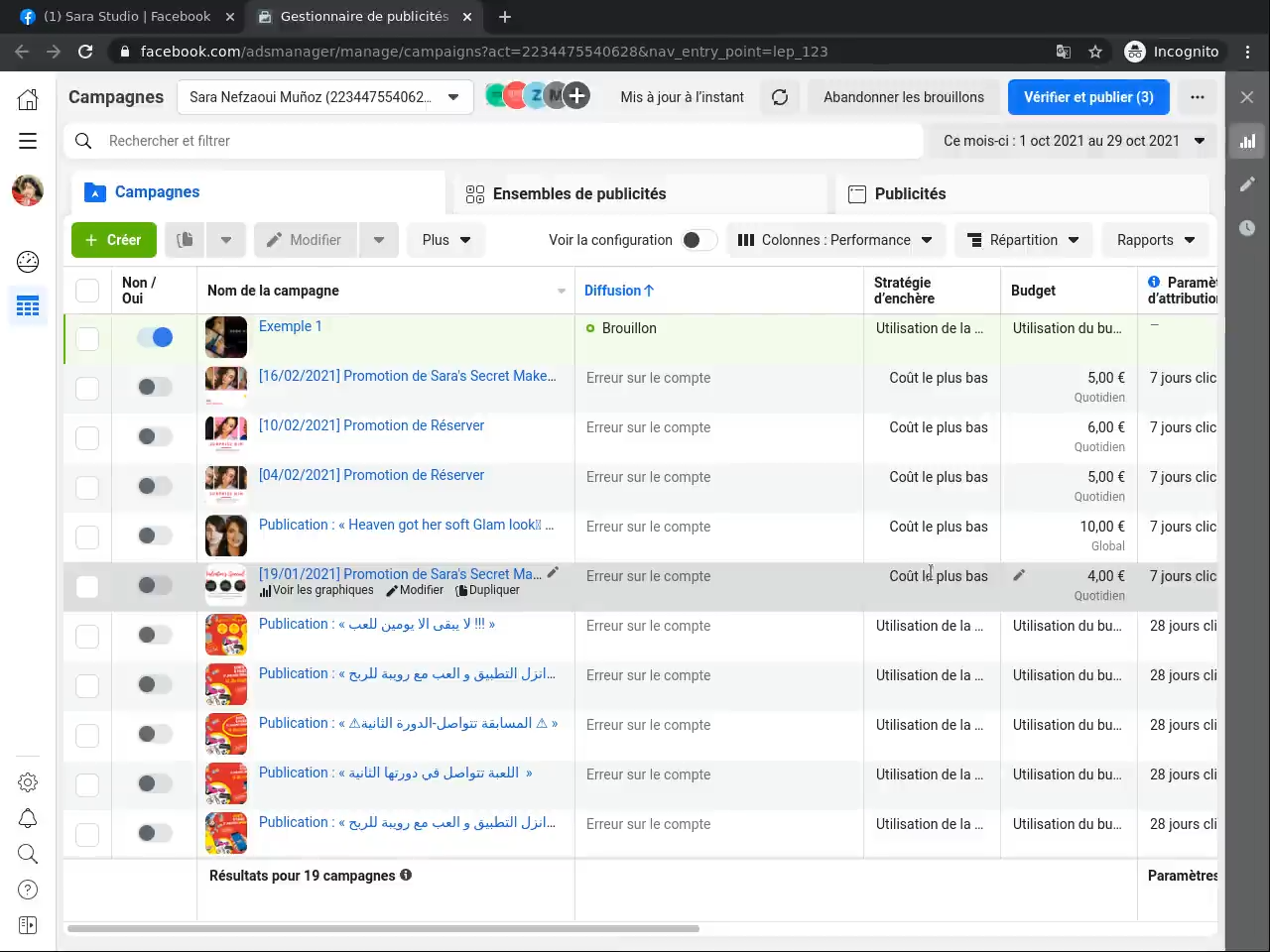
Task: Check the Exemple 1 row checkbox
Action: [x=87, y=338]
